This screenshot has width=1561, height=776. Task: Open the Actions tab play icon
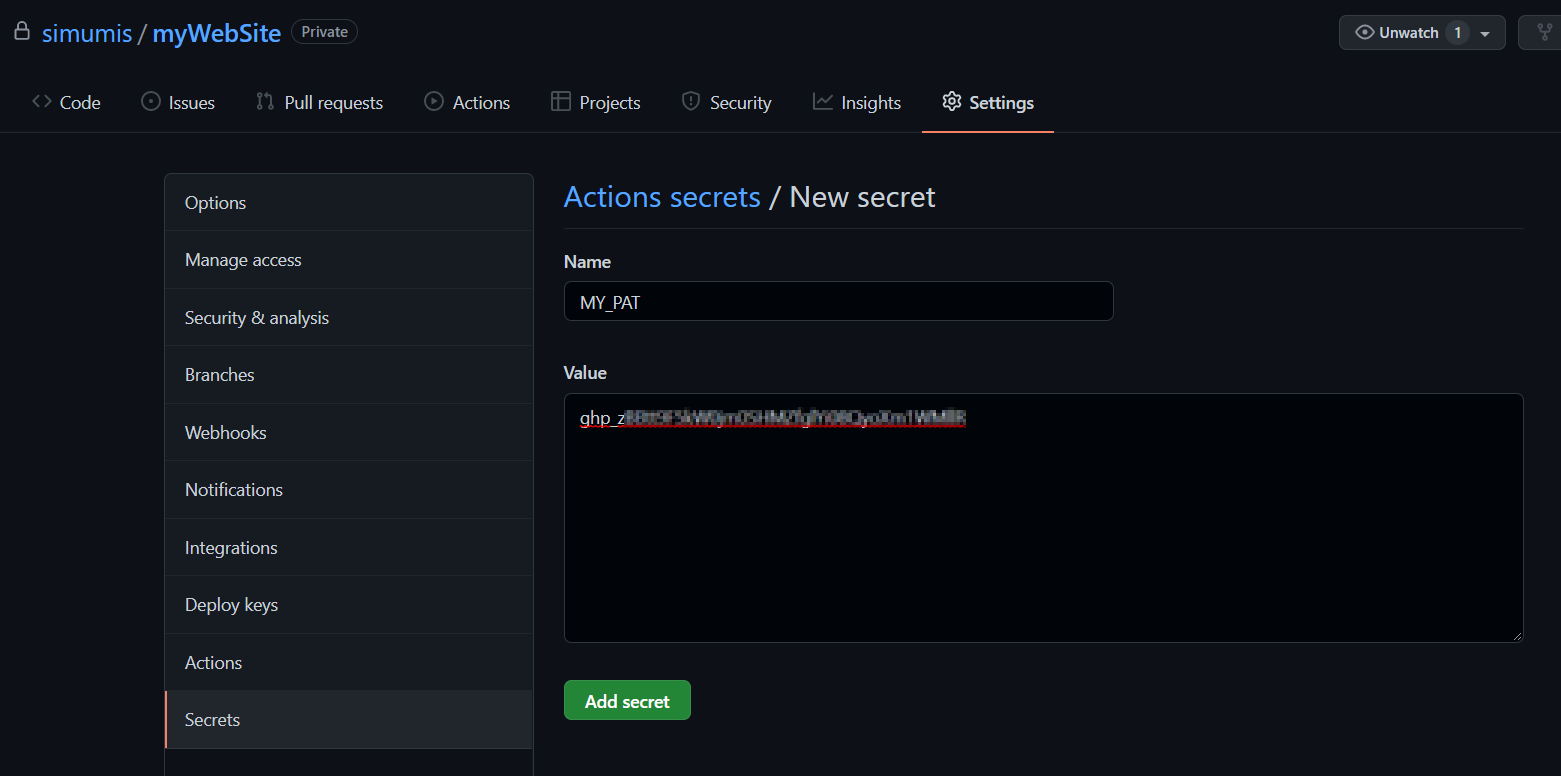[434, 102]
